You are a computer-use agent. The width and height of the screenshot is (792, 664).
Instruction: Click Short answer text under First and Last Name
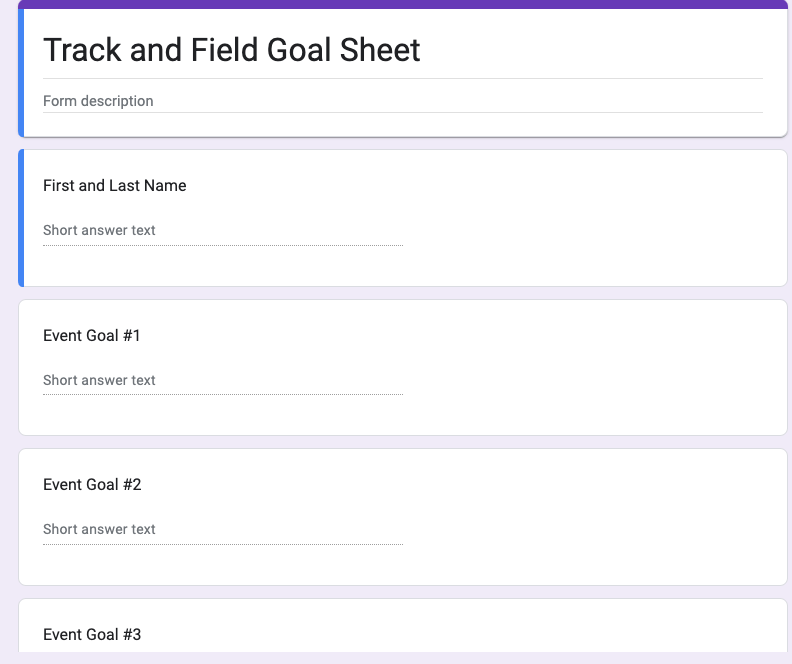[99, 230]
